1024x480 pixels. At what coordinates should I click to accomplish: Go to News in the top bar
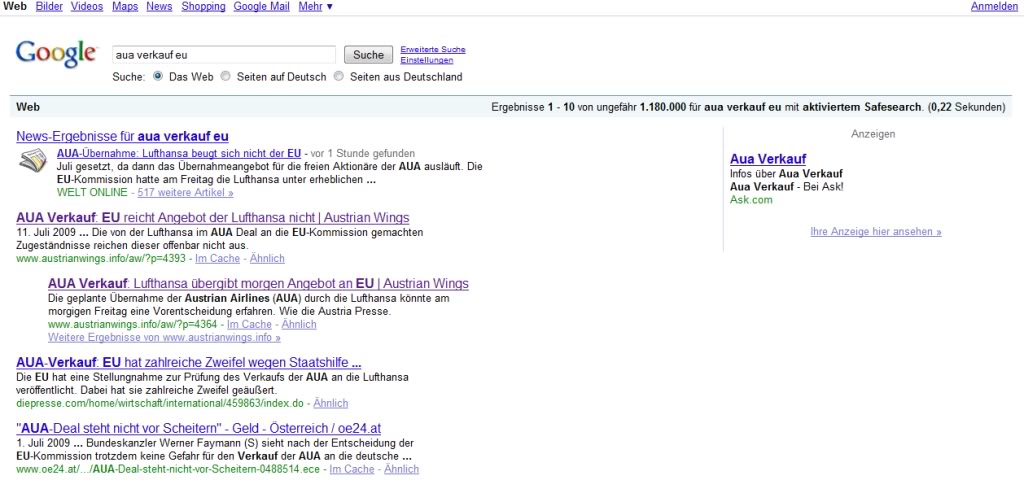coord(159,7)
